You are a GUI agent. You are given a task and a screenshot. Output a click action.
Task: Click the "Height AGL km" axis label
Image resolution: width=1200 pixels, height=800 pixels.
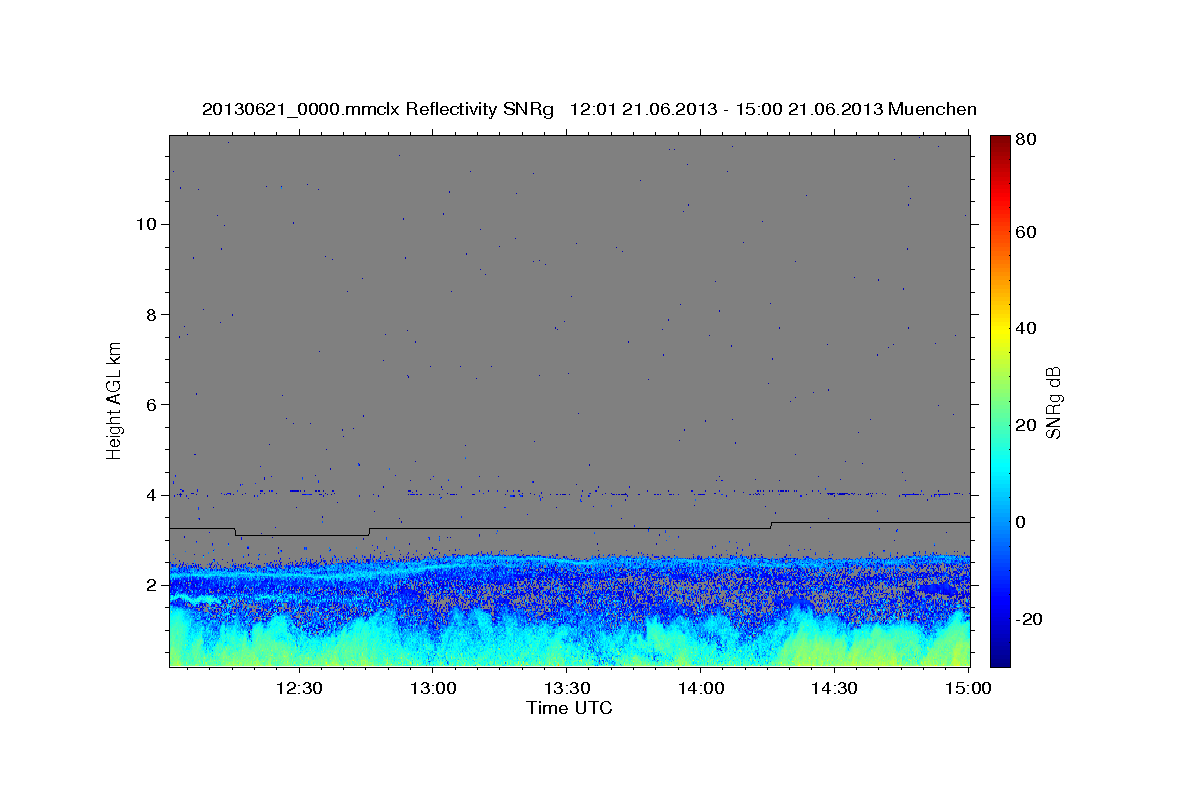(114, 399)
